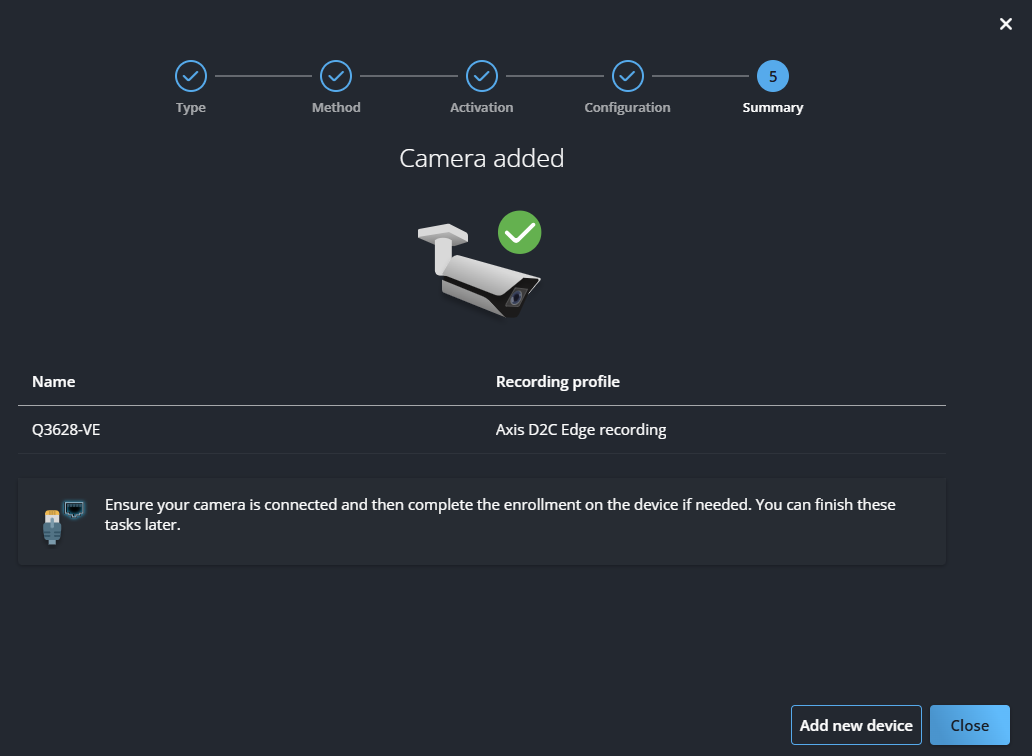The width and height of the screenshot is (1032, 756).
Task: Click the green success checkmark badge
Action: pos(519,233)
